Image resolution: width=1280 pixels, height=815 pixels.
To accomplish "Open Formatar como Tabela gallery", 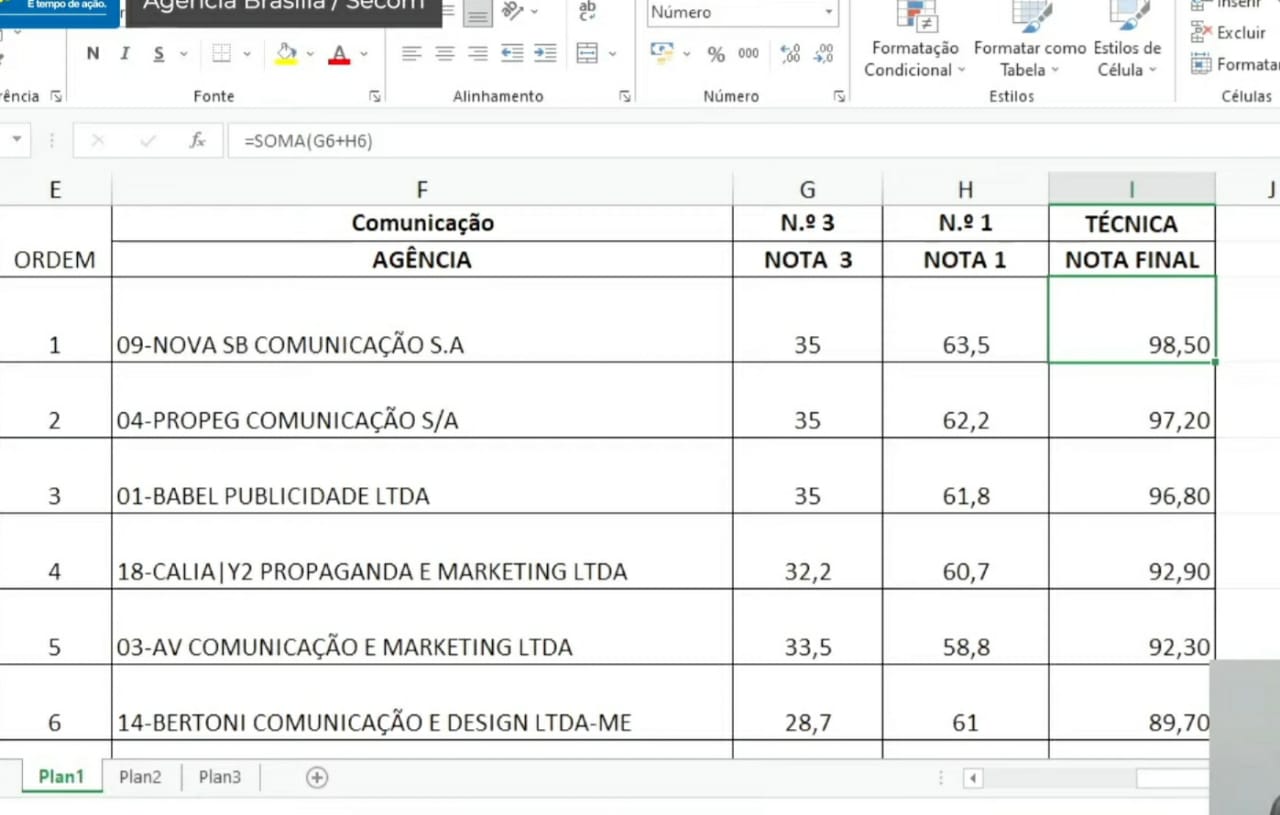I will (1030, 41).
